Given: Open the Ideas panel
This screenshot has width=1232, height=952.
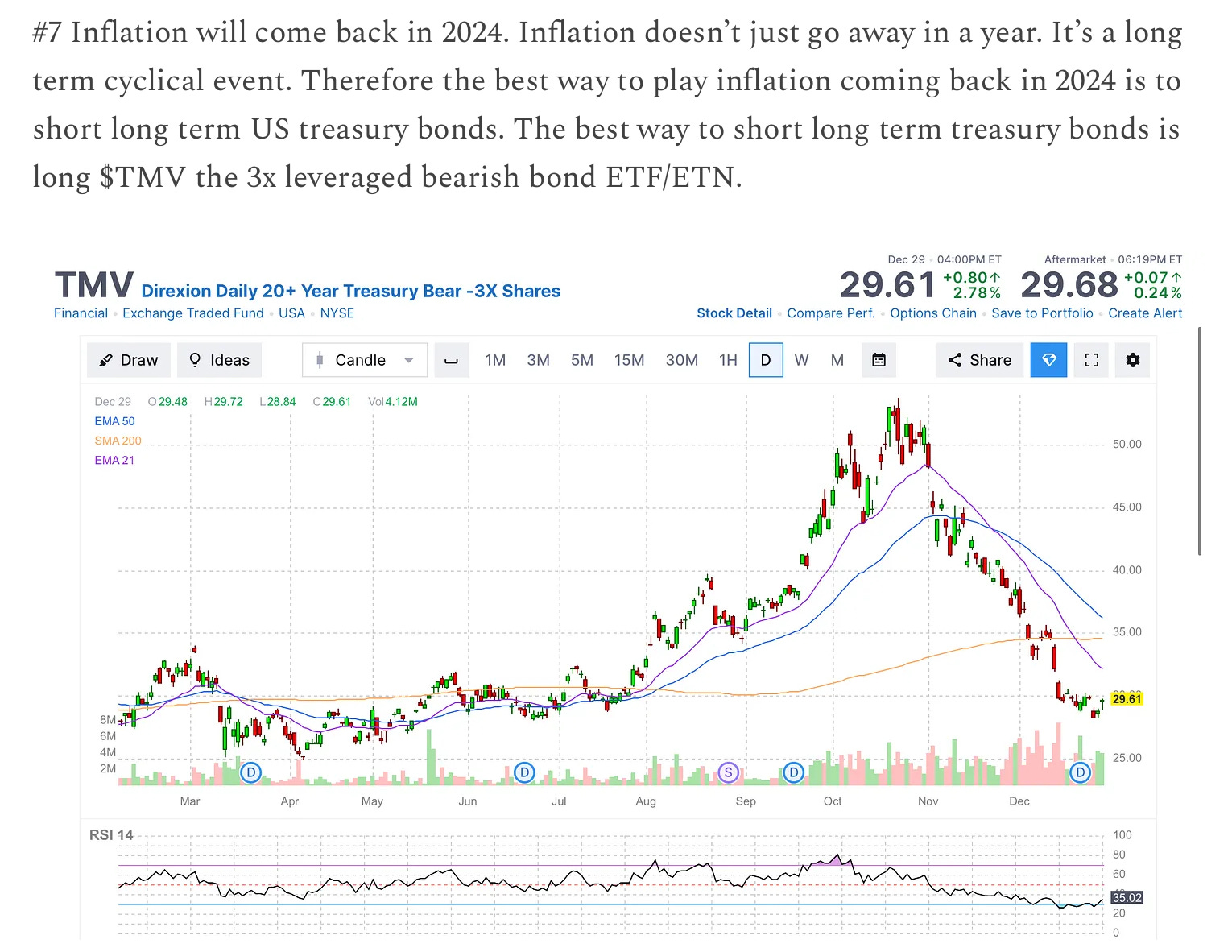Looking at the screenshot, I should [x=219, y=360].
